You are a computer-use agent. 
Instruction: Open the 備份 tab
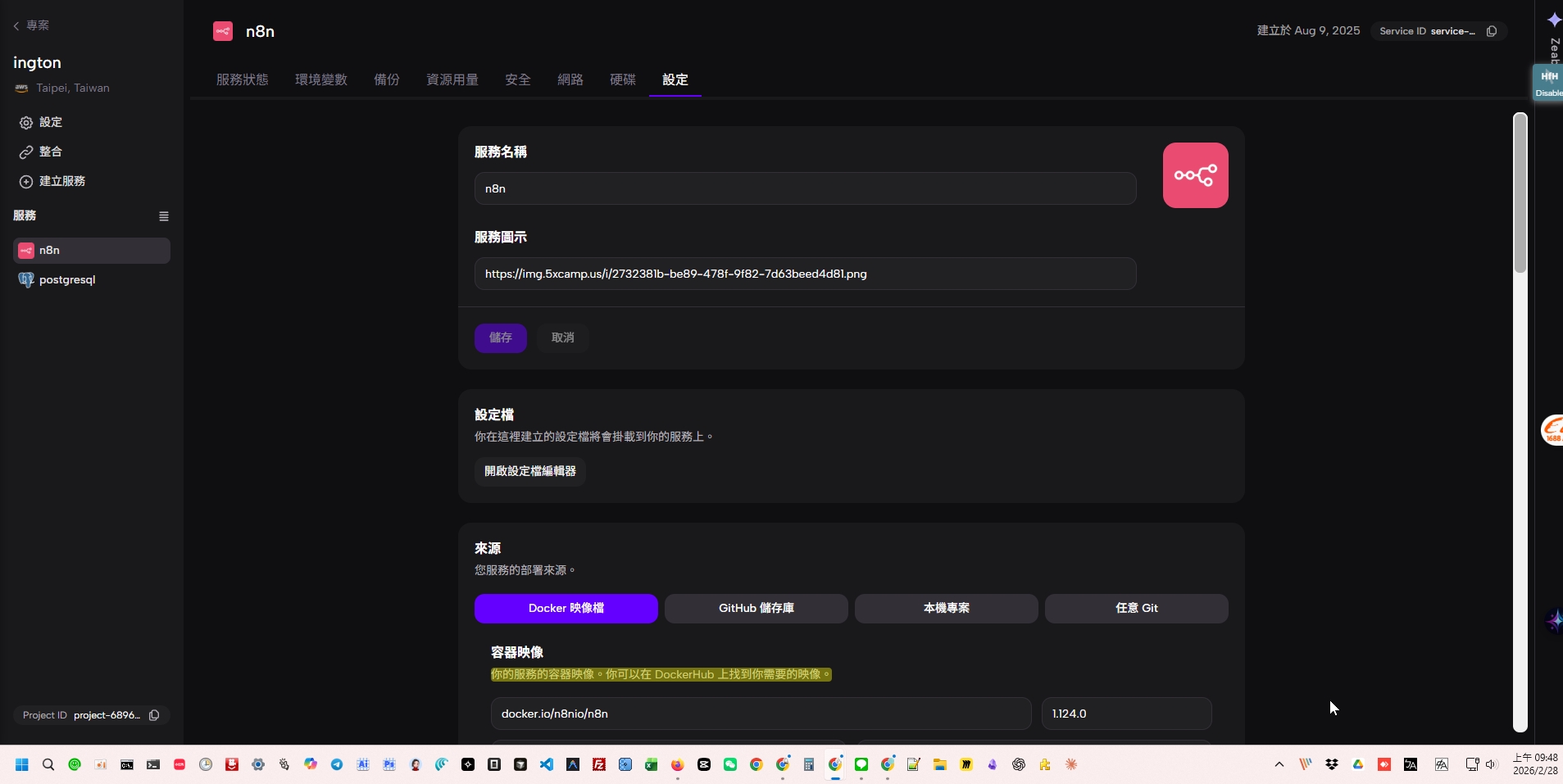pos(387,79)
